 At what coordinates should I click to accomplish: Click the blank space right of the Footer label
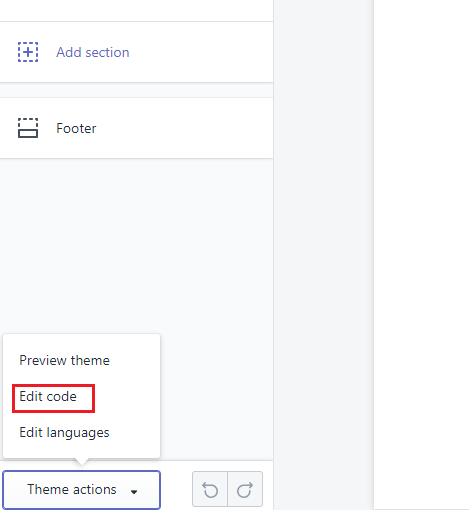[183, 128]
